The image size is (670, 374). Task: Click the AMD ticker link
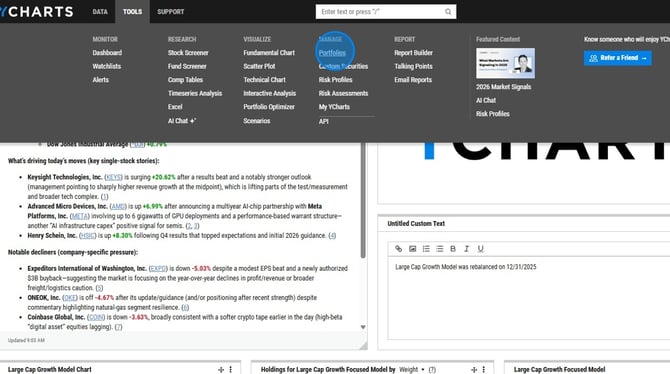pos(118,206)
